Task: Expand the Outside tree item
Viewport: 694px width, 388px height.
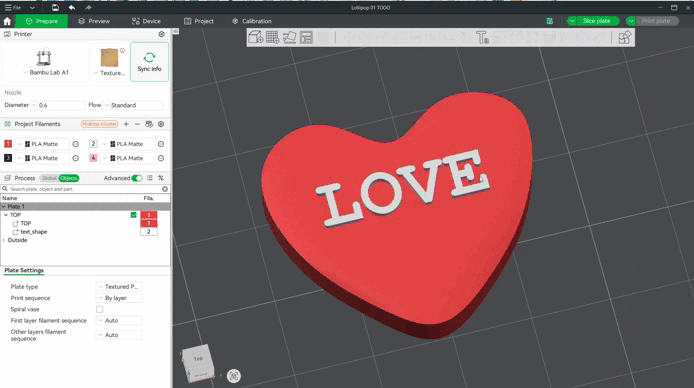Action: [4, 240]
